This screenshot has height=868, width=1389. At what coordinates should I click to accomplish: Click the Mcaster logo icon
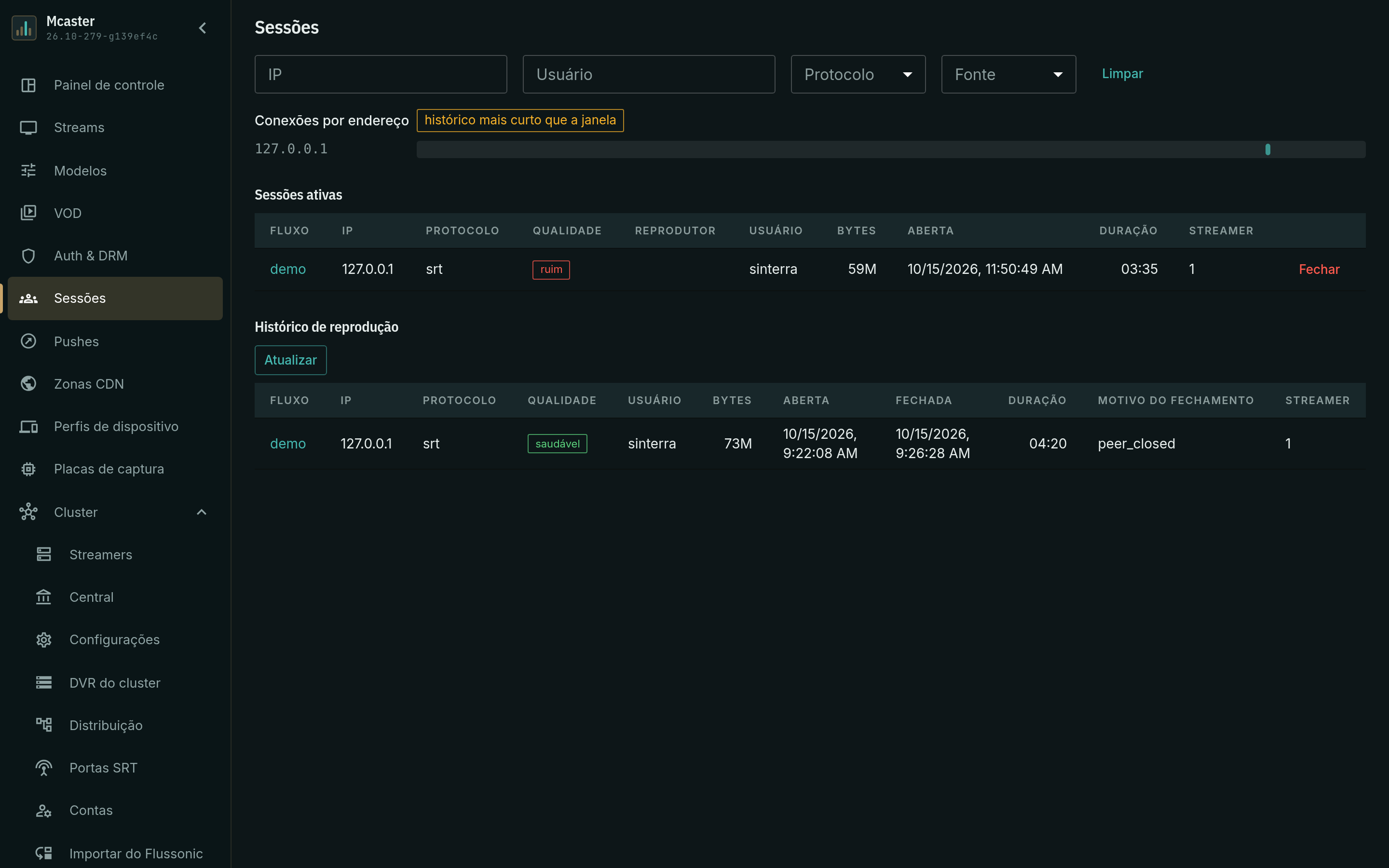click(24, 27)
